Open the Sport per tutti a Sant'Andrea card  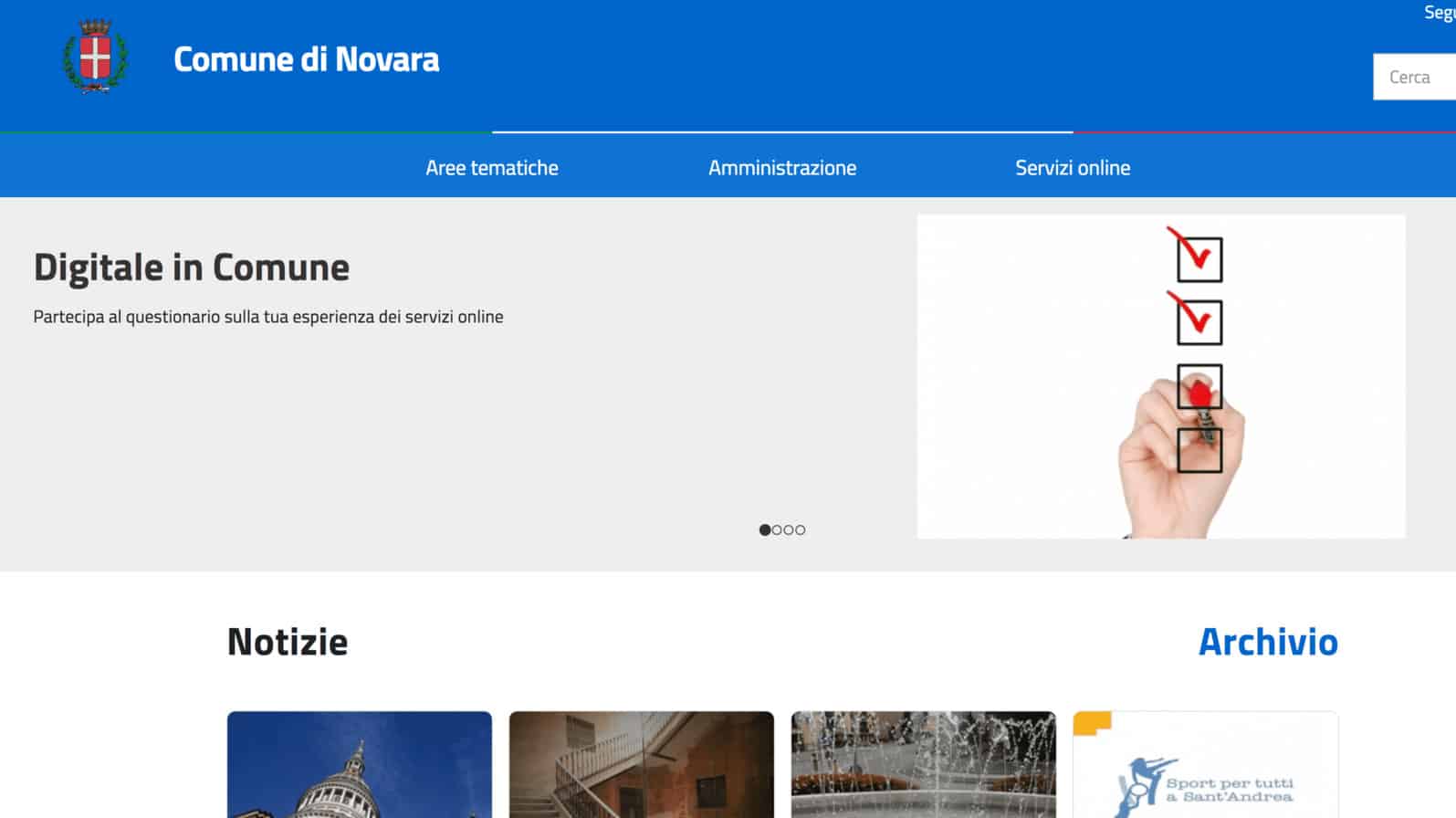pyautogui.click(x=1206, y=765)
